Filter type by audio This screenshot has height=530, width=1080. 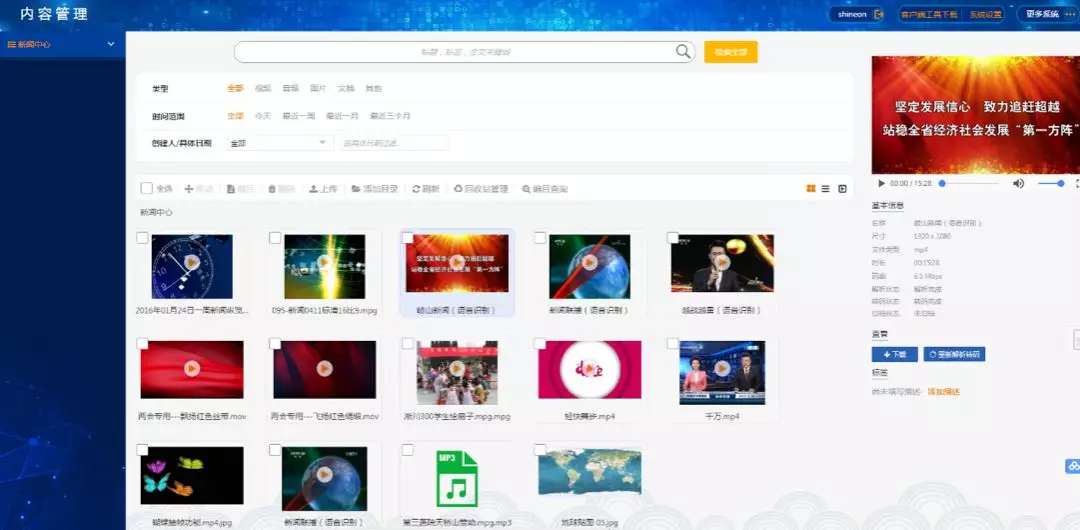(x=291, y=88)
